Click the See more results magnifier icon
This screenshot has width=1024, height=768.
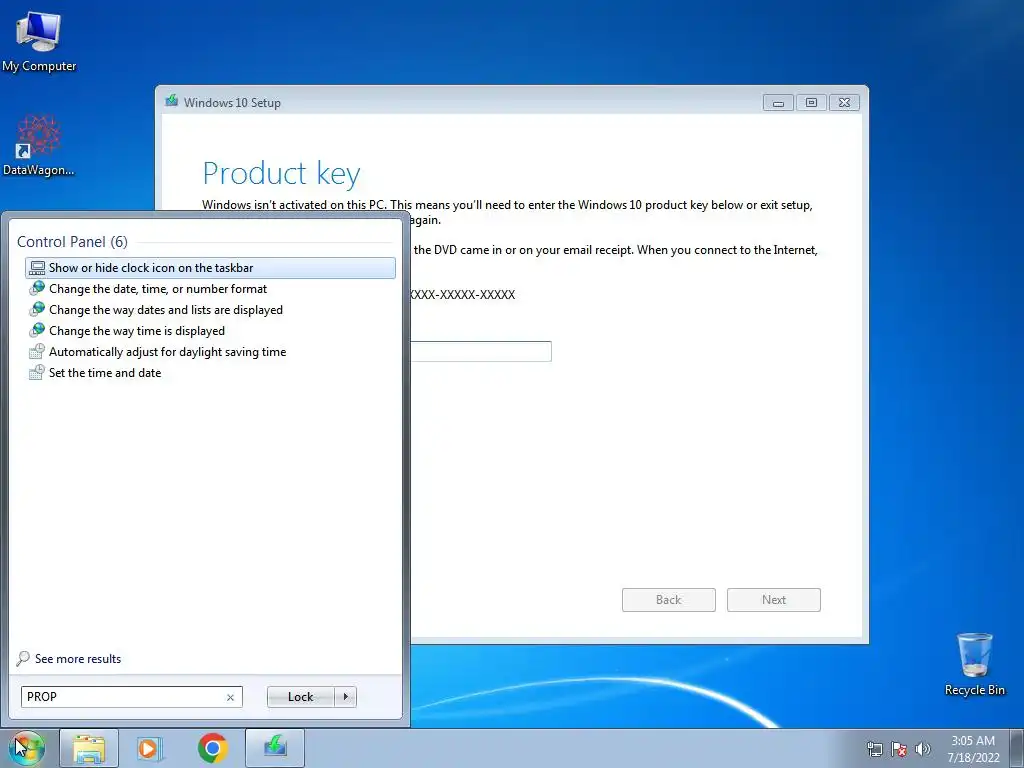23,658
